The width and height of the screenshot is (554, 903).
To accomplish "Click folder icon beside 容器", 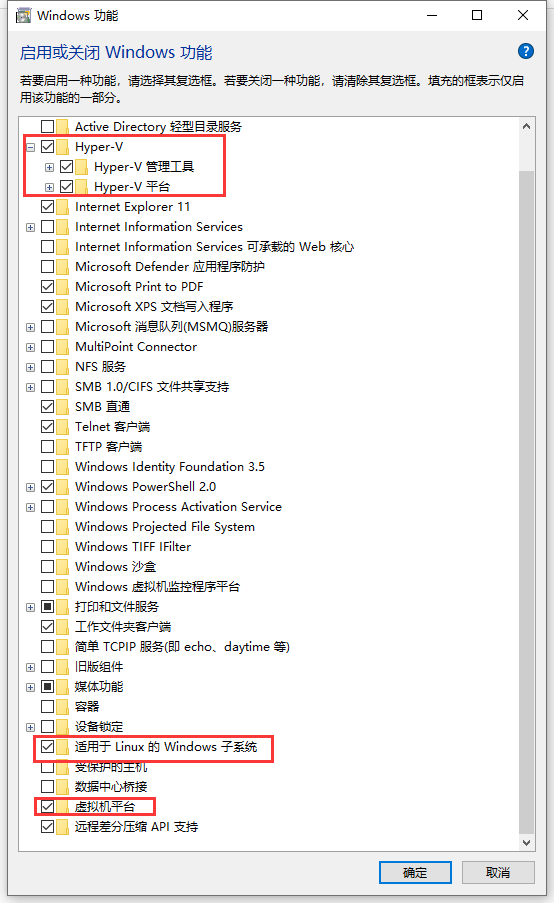I will coord(63,706).
